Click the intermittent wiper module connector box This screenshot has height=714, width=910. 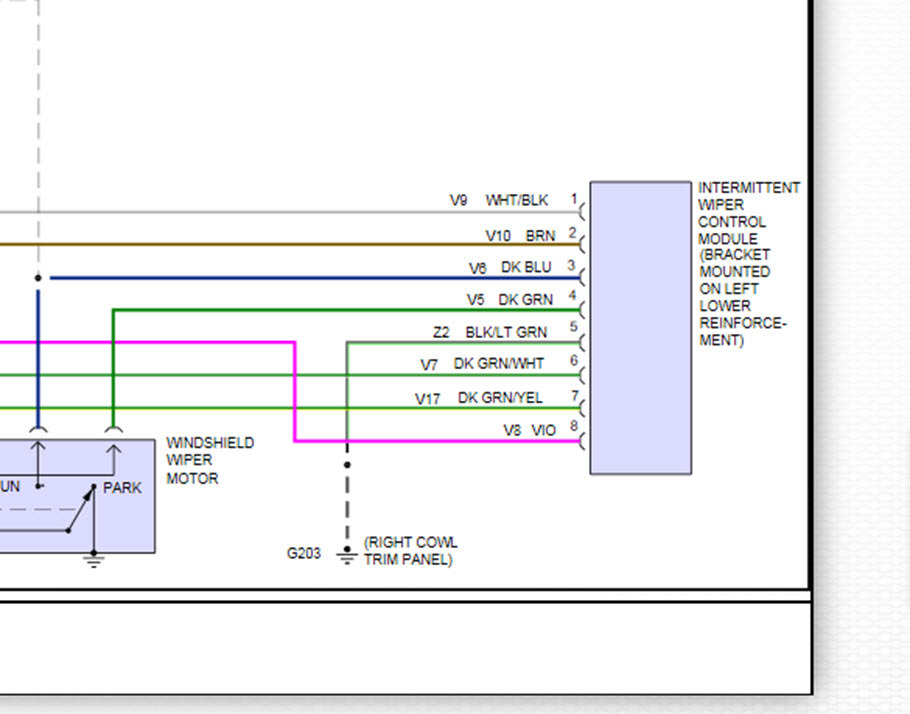(641, 328)
